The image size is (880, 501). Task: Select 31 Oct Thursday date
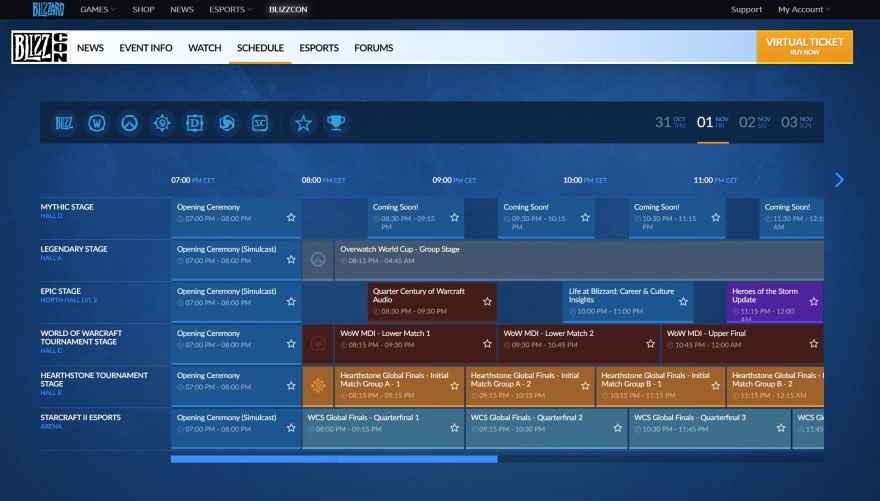click(x=670, y=122)
